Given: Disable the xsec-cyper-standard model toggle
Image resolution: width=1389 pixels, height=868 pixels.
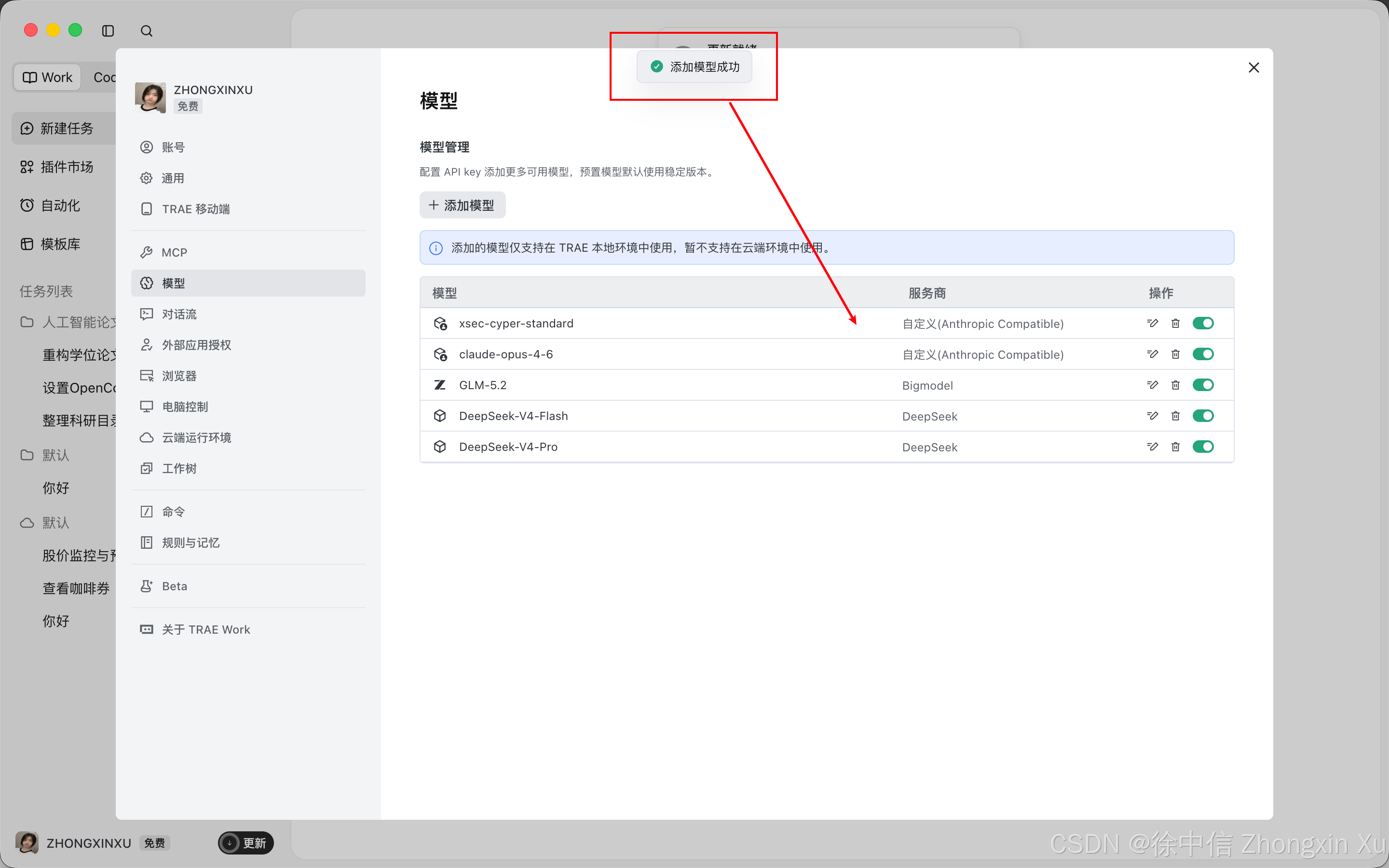Looking at the screenshot, I should point(1203,323).
